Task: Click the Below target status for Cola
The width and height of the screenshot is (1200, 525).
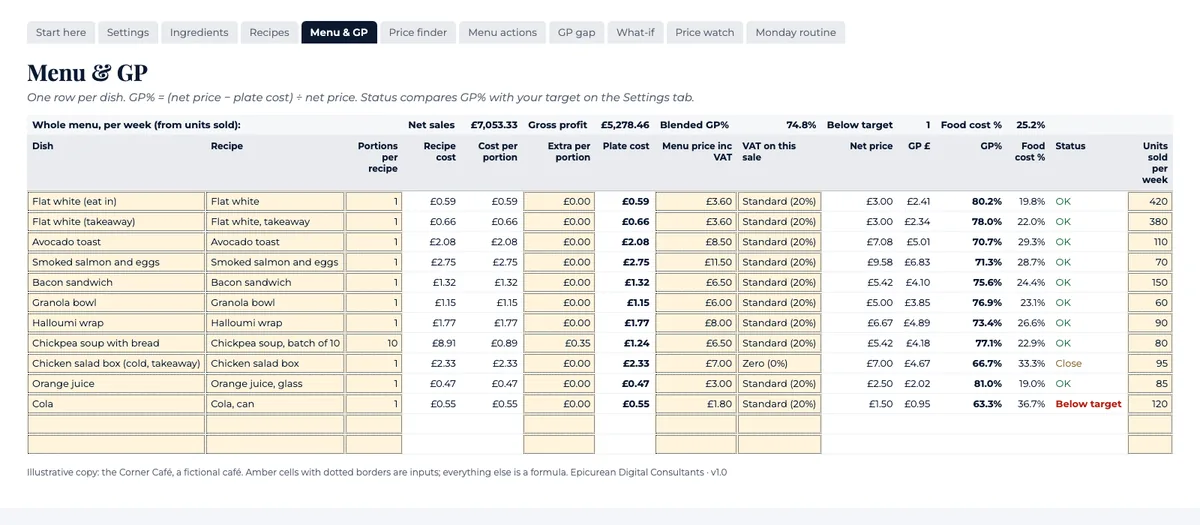Action: coord(1088,404)
